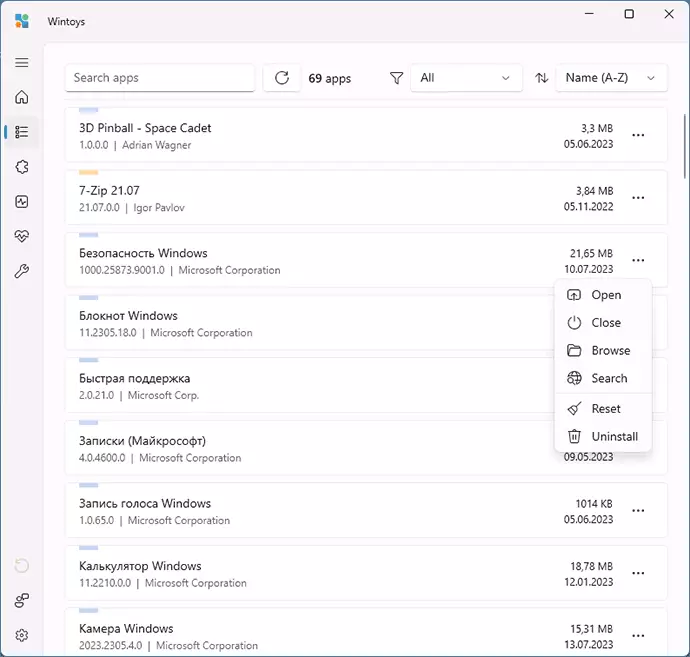Open the Services sidebar icon

[x=22, y=167]
